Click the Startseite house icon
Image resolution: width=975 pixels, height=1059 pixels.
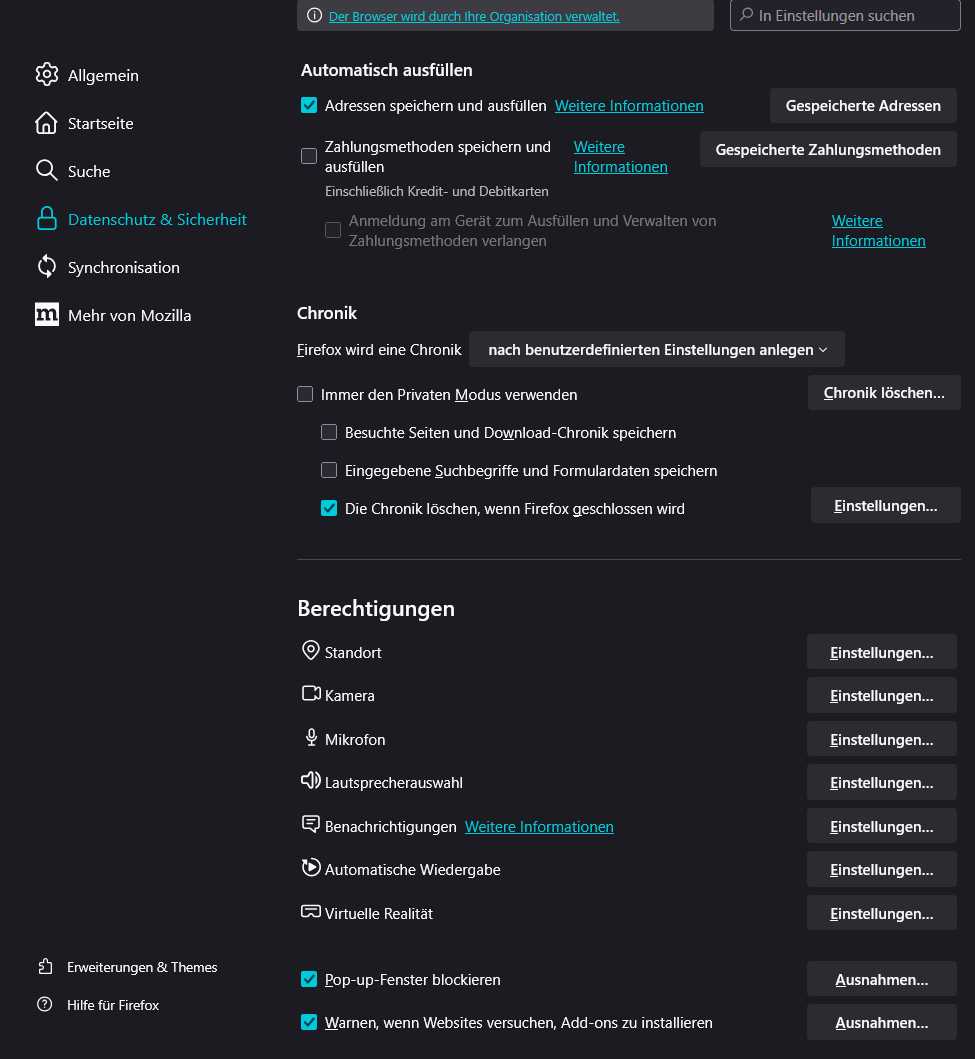pyautogui.click(x=46, y=123)
